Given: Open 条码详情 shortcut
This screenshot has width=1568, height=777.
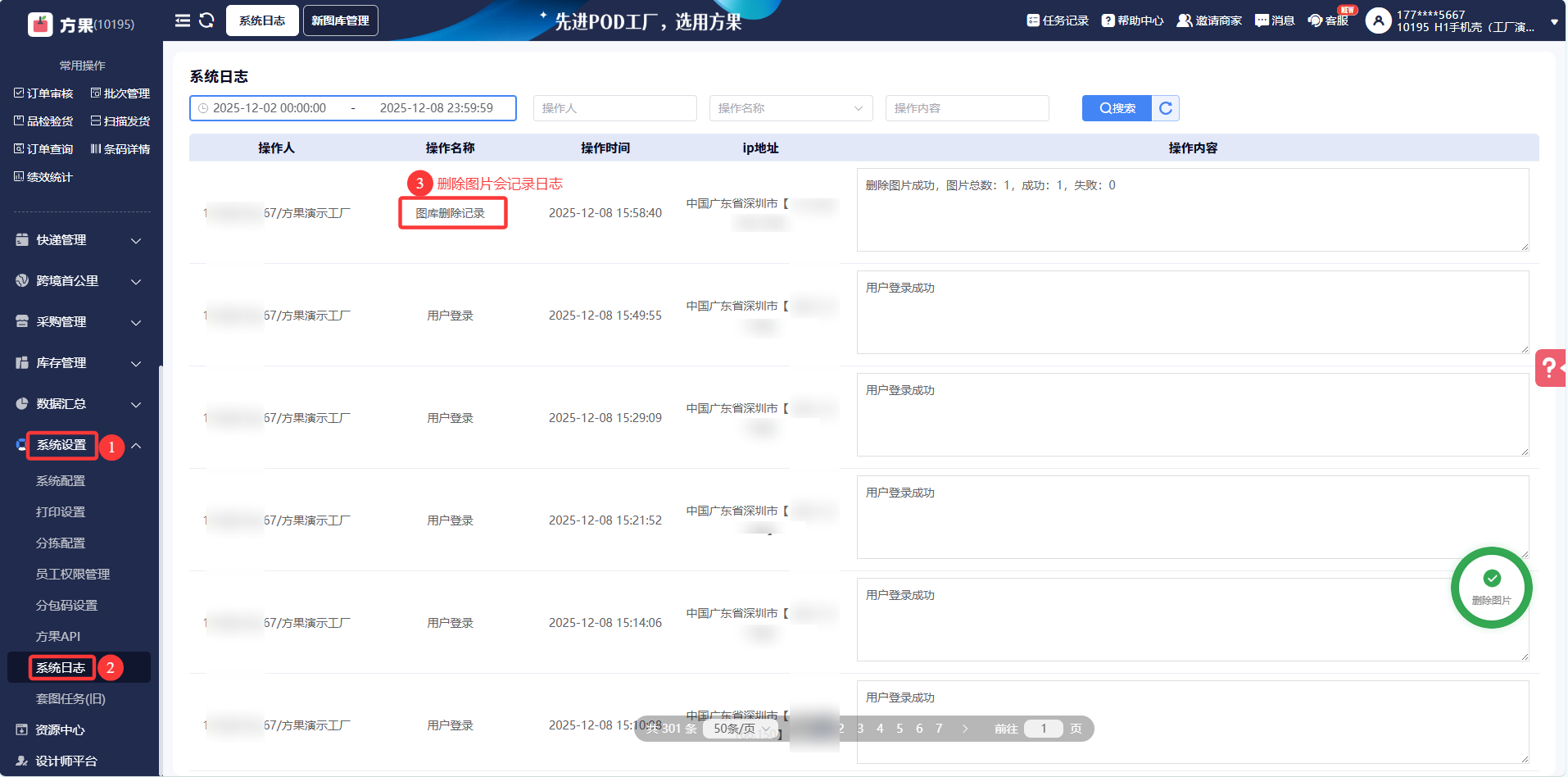Looking at the screenshot, I should (120, 149).
